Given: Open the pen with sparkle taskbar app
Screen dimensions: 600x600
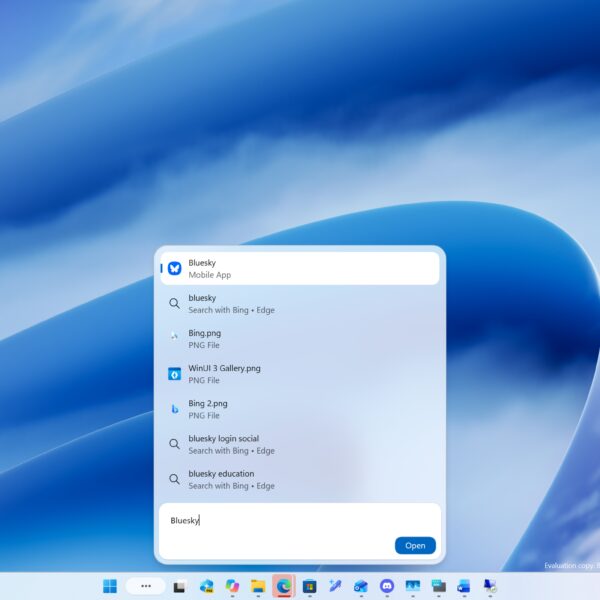Looking at the screenshot, I should 335,586.
